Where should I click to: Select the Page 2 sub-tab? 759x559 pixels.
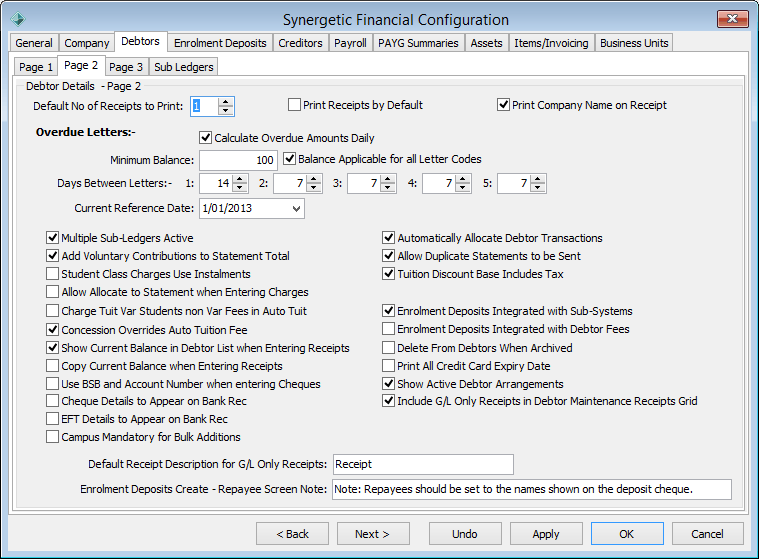point(81,65)
